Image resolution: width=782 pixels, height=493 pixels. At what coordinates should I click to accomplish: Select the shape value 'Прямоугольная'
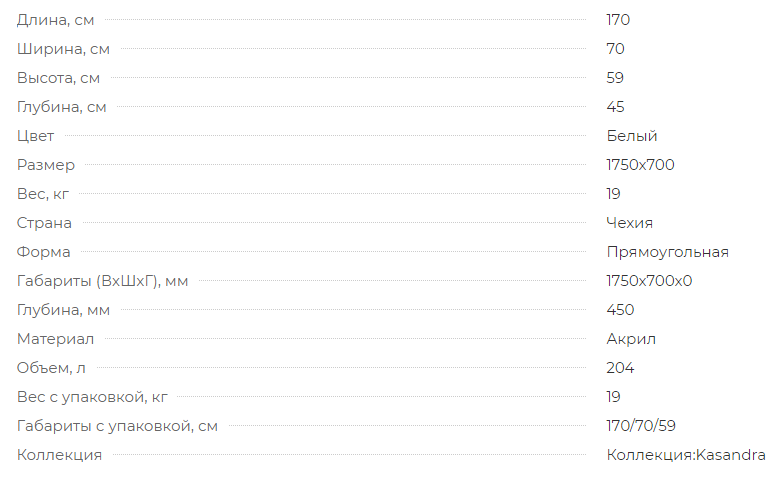668,252
